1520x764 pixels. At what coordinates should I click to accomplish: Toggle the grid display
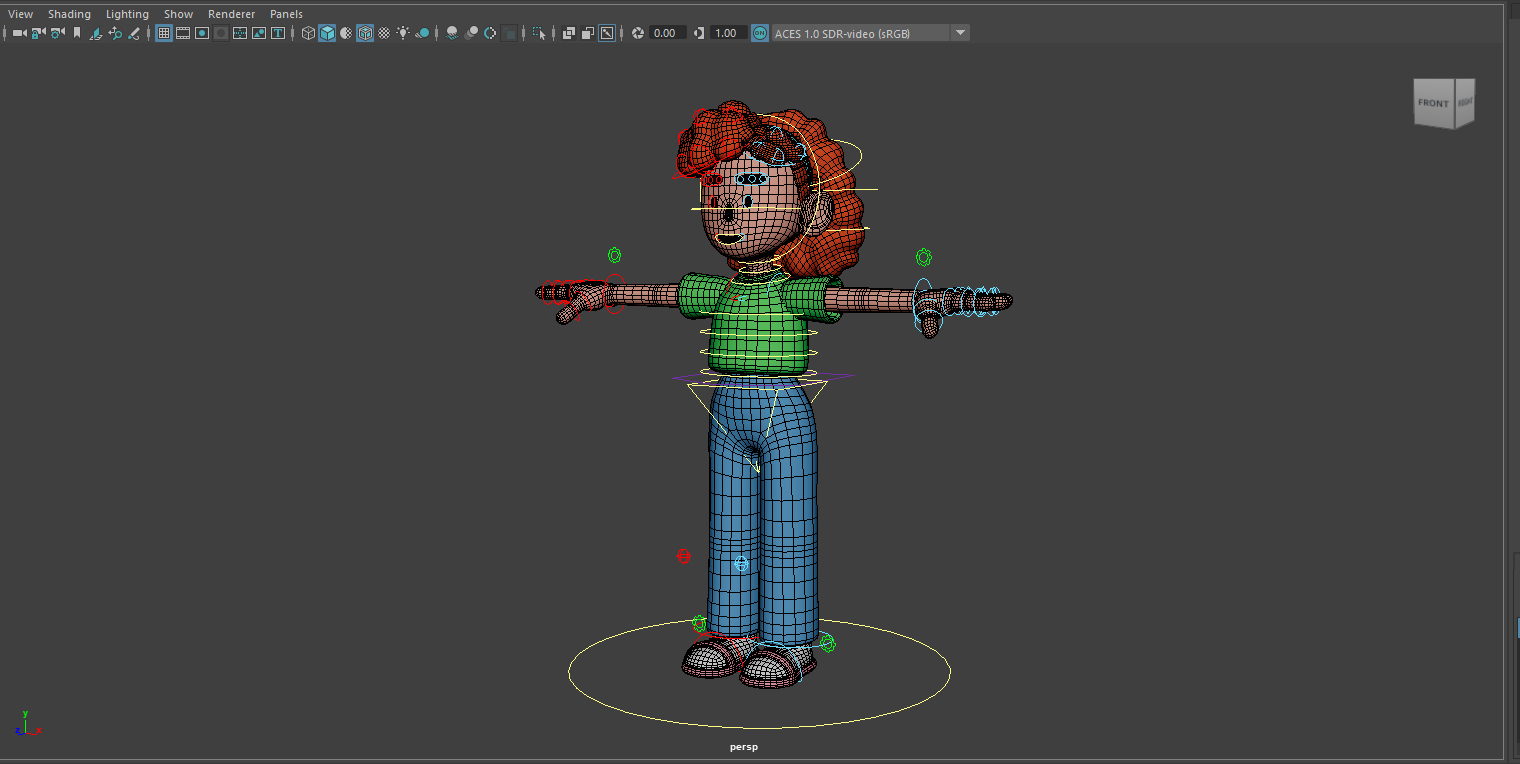pyautogui.click(x=164, y=32)
